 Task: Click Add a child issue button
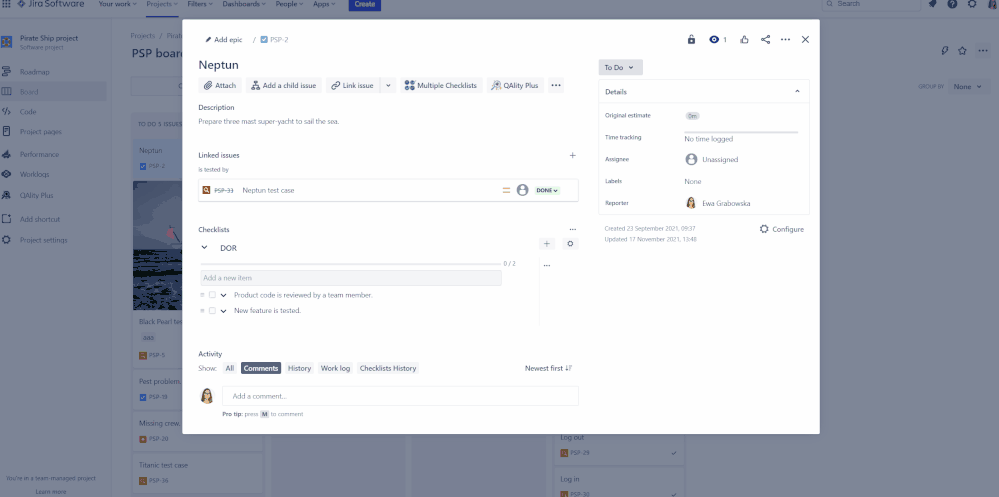tap(284, 85)
